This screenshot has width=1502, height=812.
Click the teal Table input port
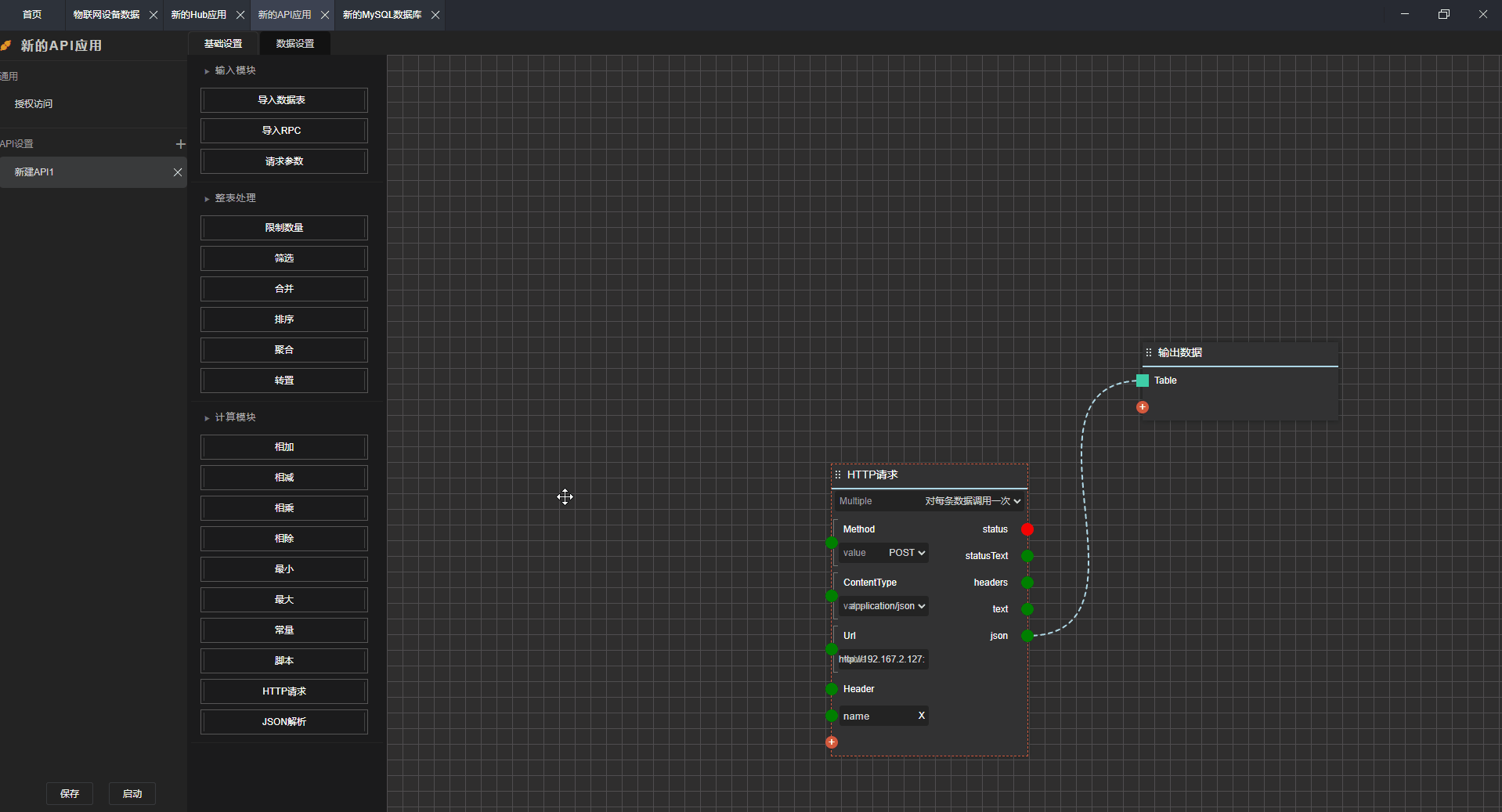click(x=1143, y=381)
